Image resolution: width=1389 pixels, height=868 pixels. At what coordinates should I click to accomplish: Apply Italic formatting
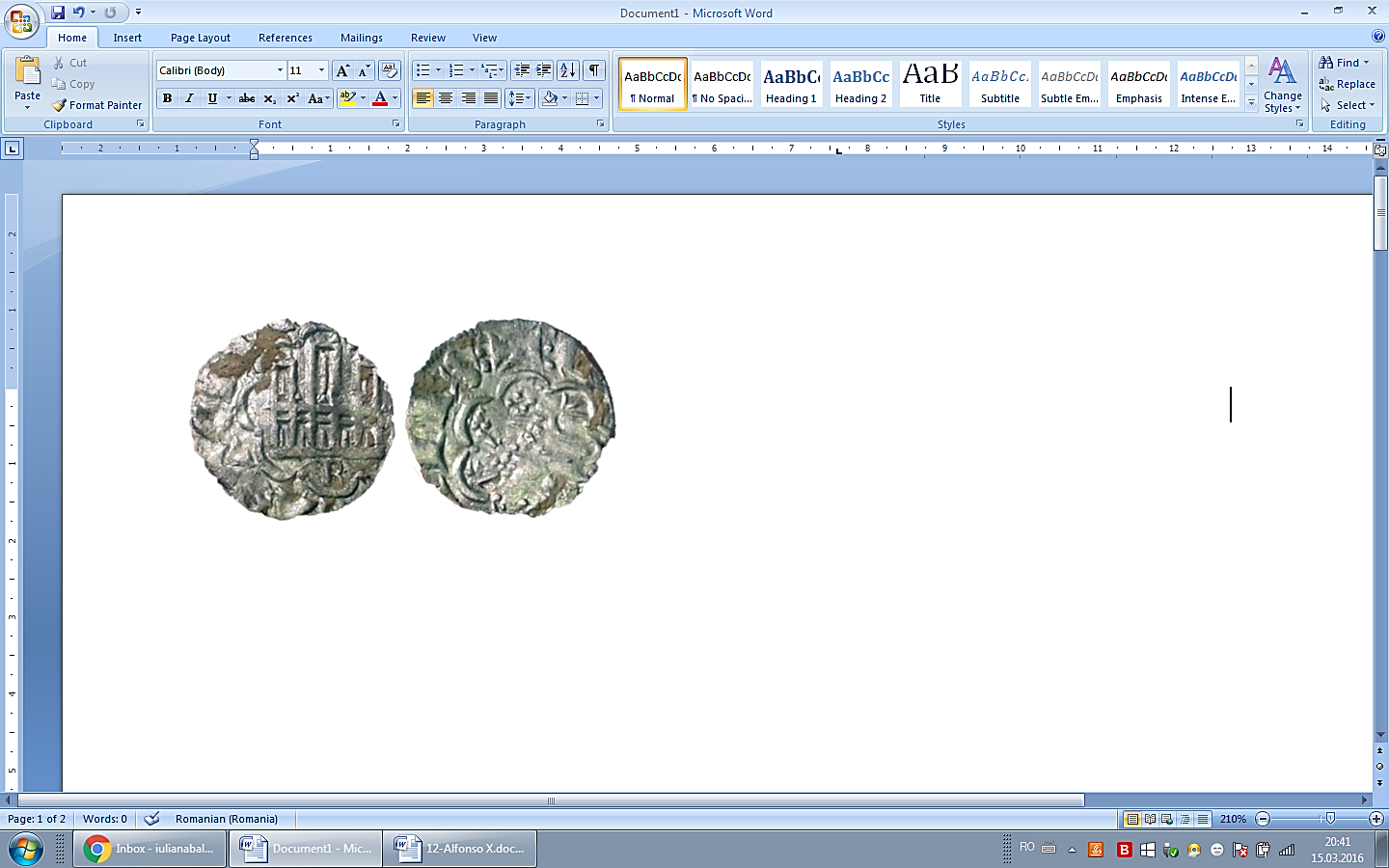click(188, 97)
